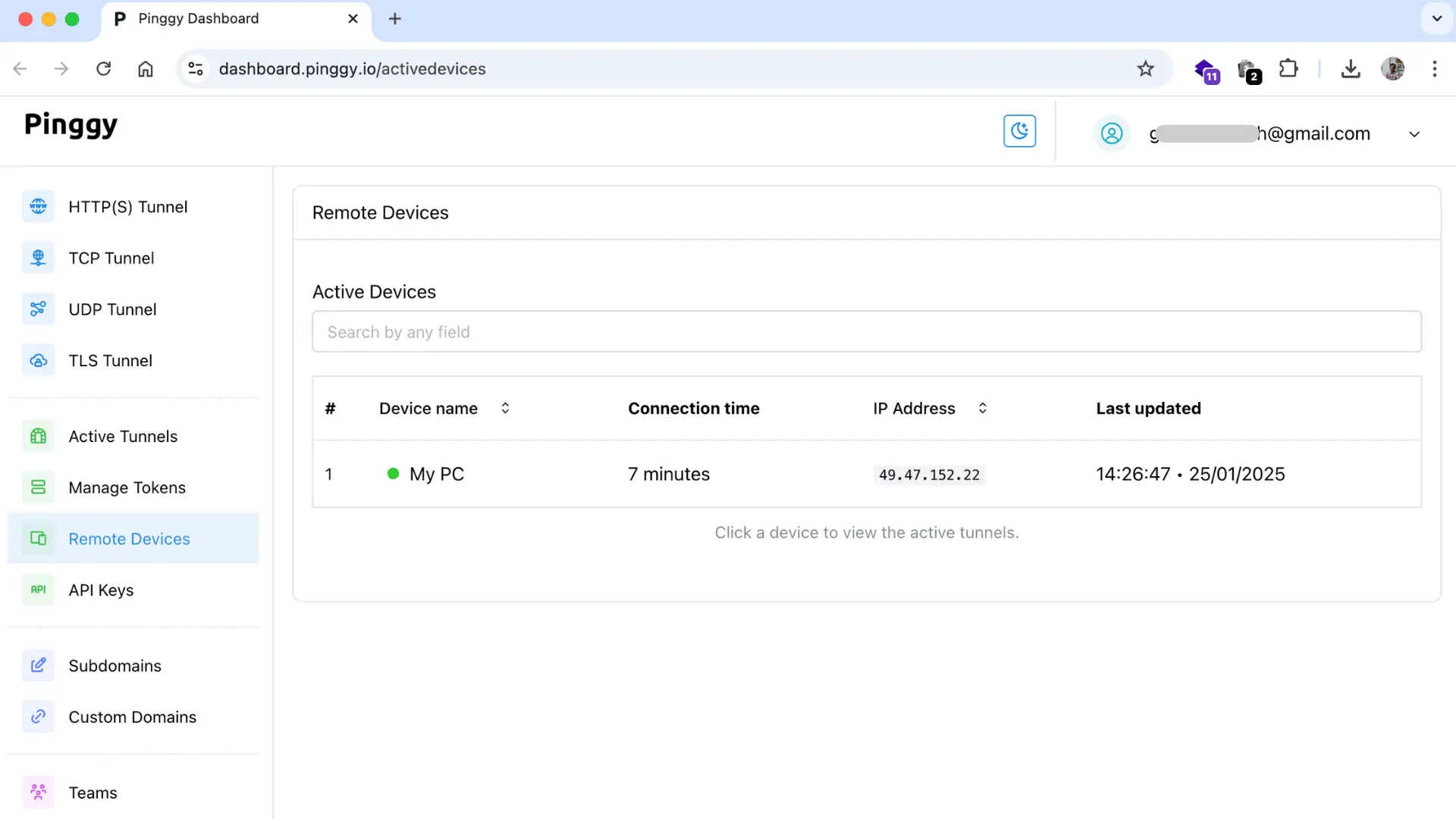Click the API Keys sidebar icon
Screen dimensions: 1456x819
point(38,589)
